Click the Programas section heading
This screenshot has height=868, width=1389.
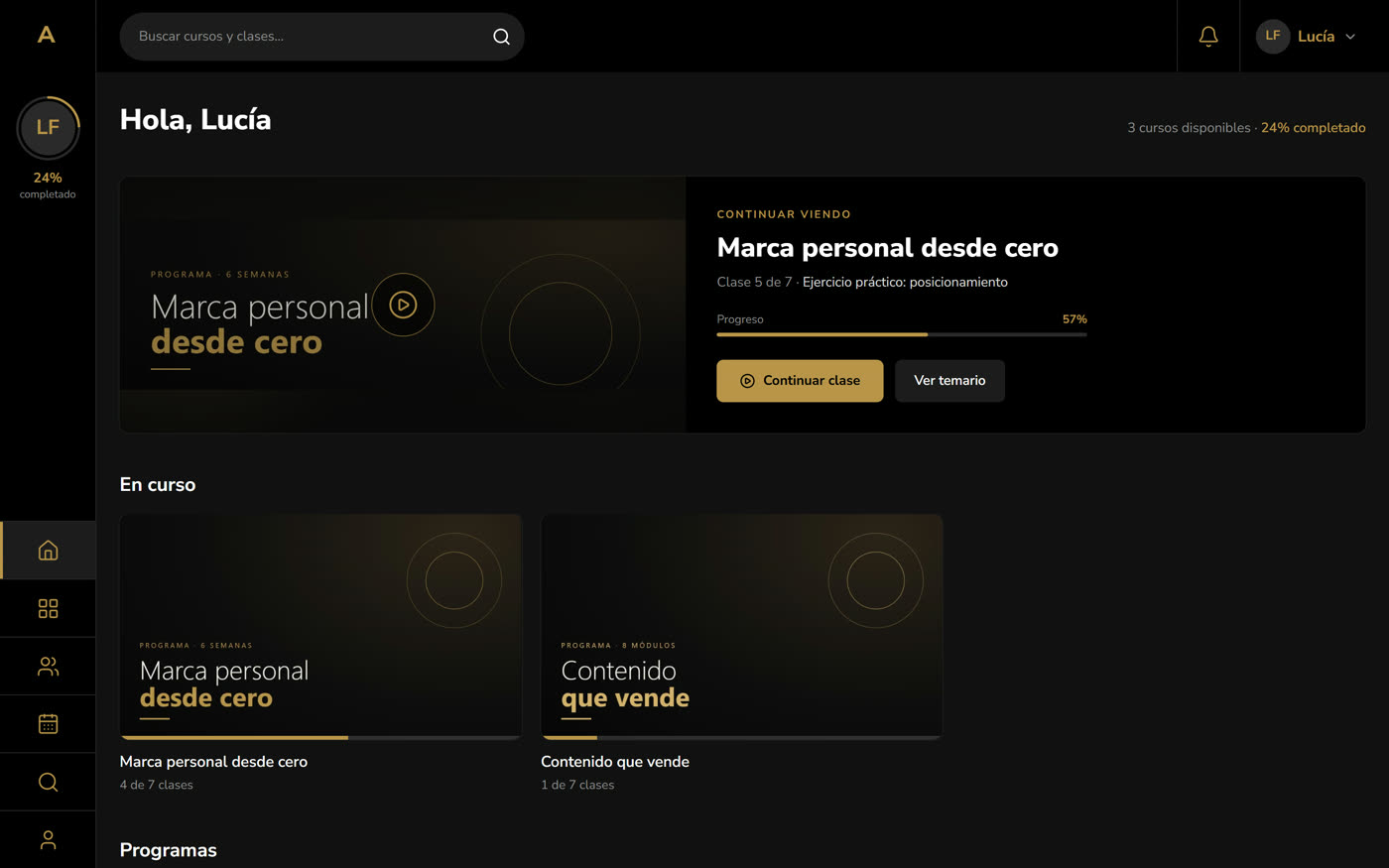(x=168, y=850)
